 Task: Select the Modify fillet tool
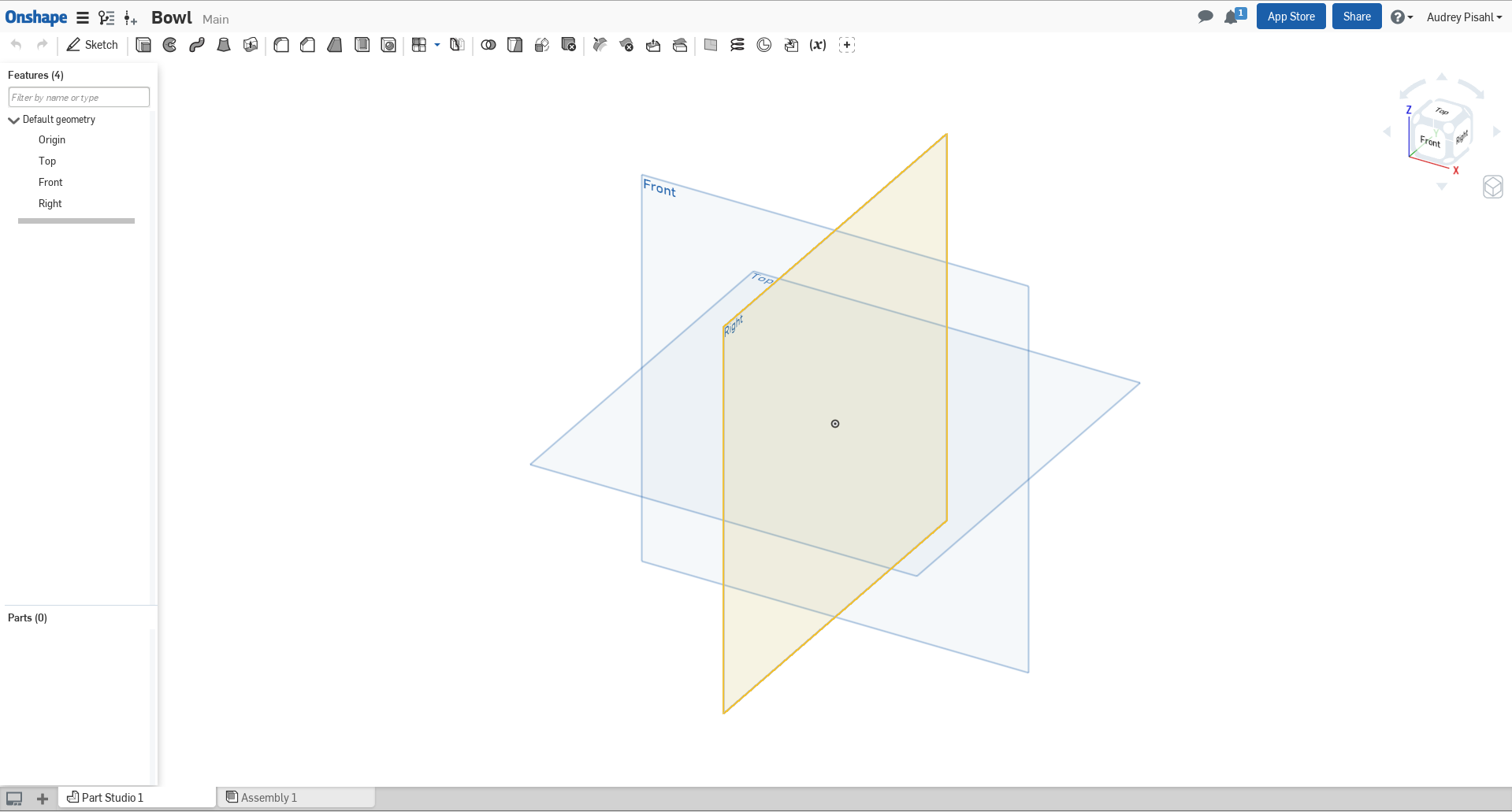600,45
